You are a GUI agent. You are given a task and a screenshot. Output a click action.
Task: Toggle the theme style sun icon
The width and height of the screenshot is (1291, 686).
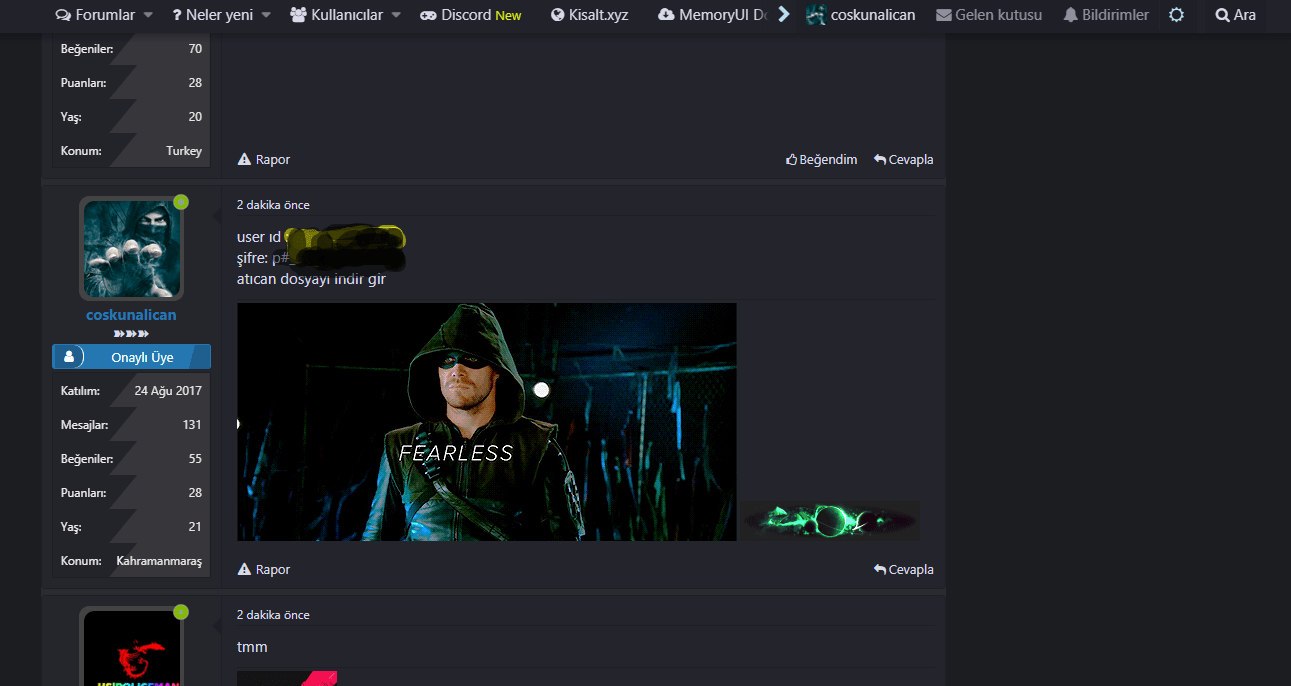click(1176, 15)
